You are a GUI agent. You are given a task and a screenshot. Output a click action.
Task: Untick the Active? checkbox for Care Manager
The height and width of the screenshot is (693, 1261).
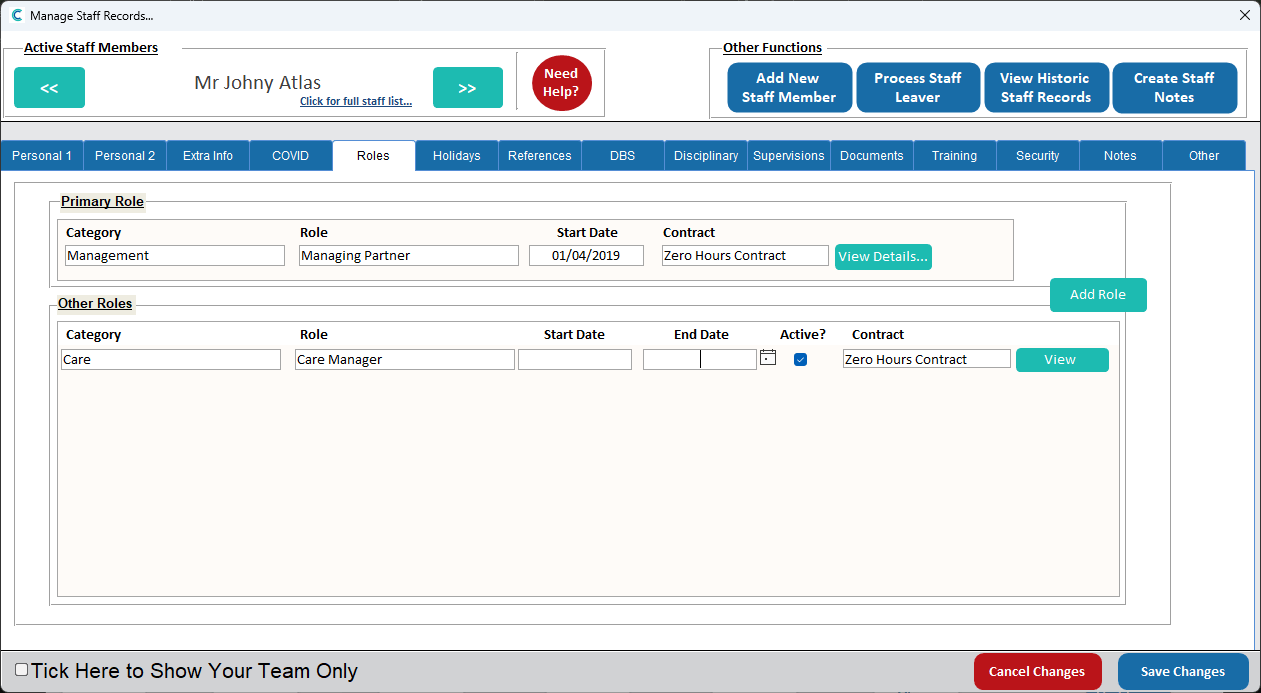coord(800,360)
